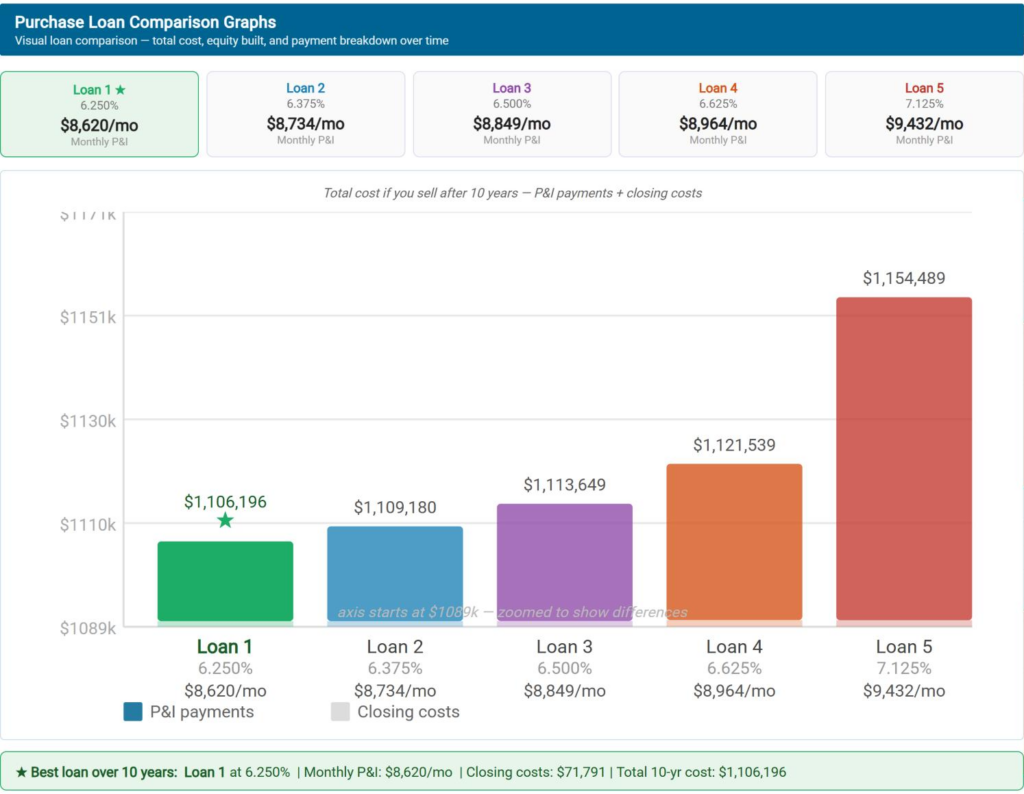Click the $8,849/mo text under Loan 3 axis
Image resolution: width=1024 pixels, height=794 pixels.
[565, 691]
